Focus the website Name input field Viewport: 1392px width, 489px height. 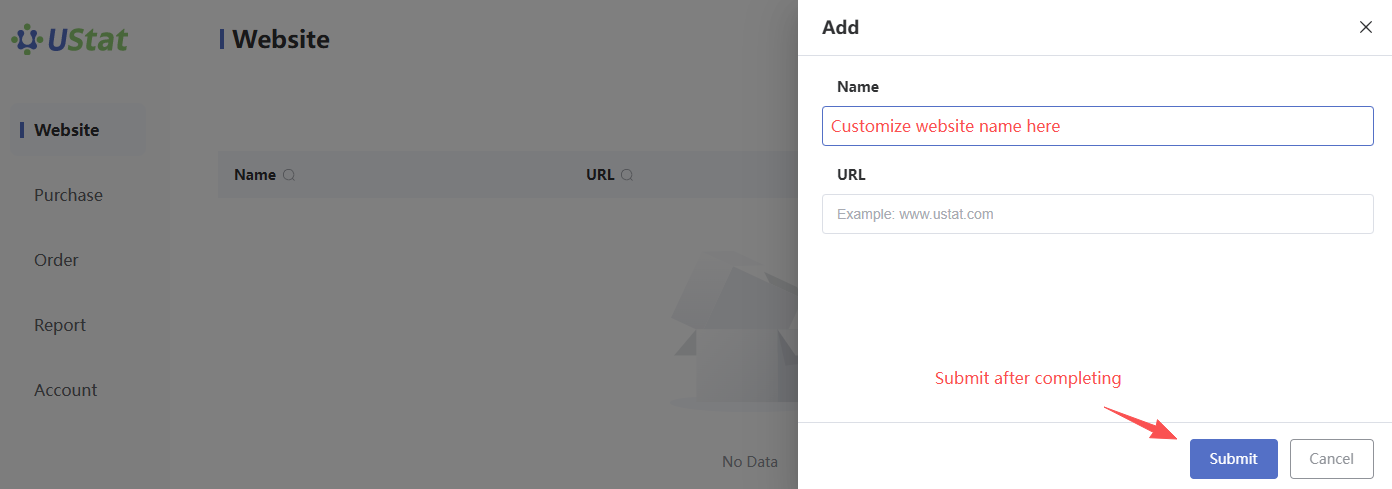point(1097,126)
